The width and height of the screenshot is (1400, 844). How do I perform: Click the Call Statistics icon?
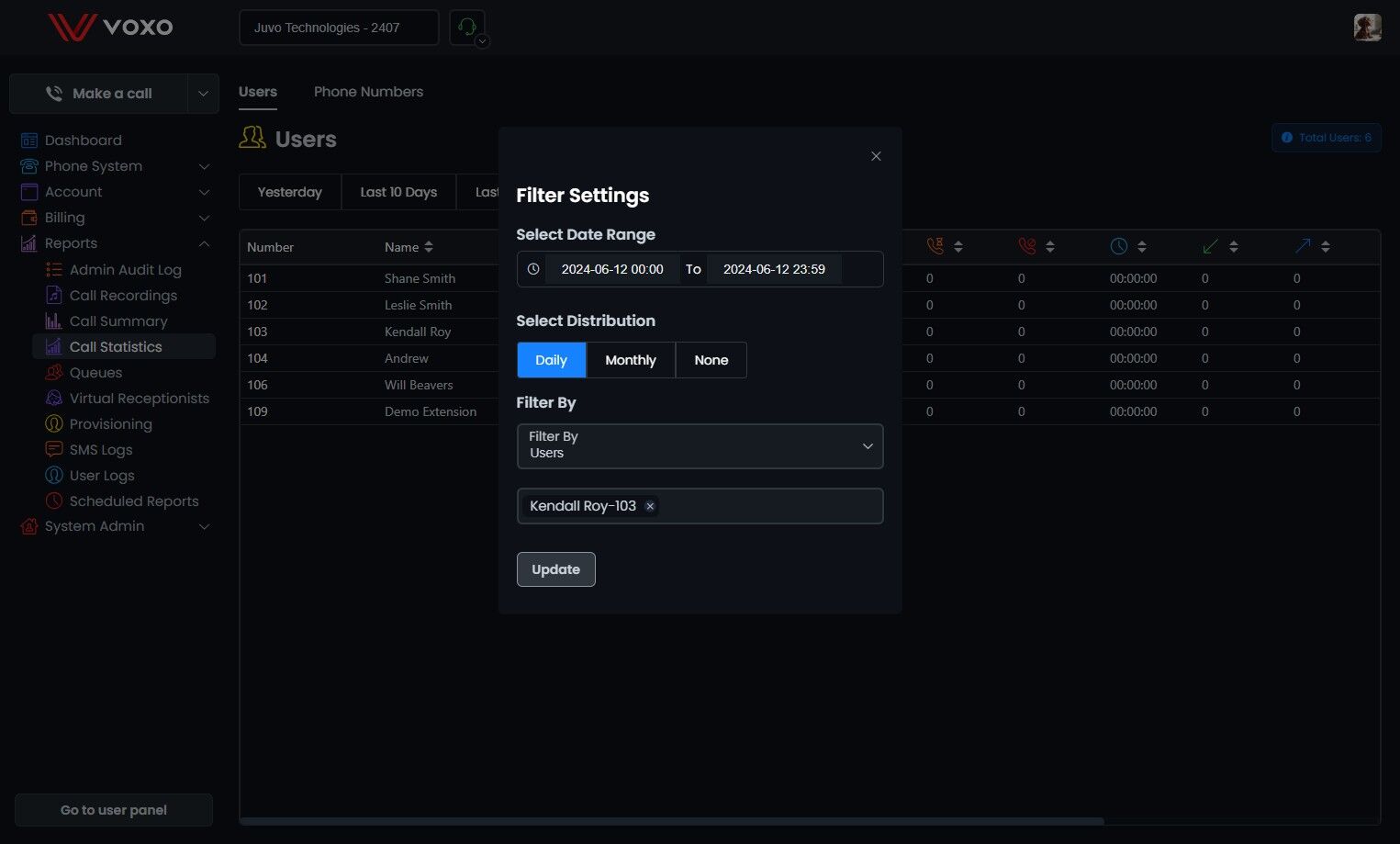coord(54,347)
